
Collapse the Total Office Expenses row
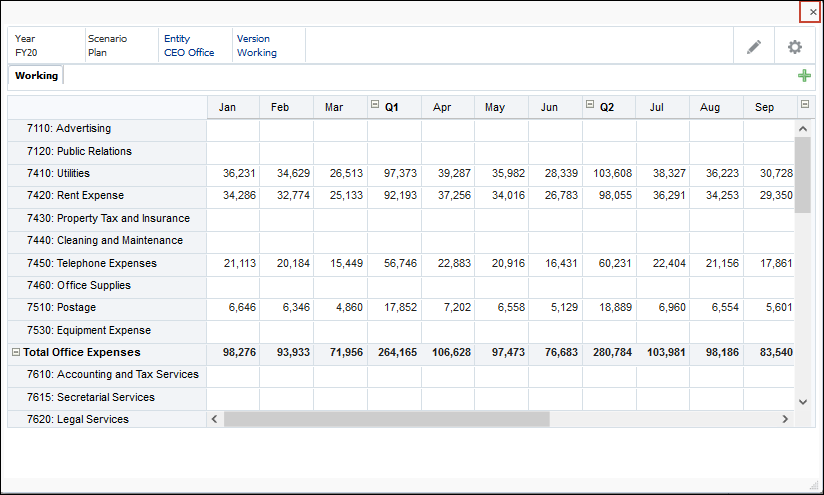pos(15,352)
